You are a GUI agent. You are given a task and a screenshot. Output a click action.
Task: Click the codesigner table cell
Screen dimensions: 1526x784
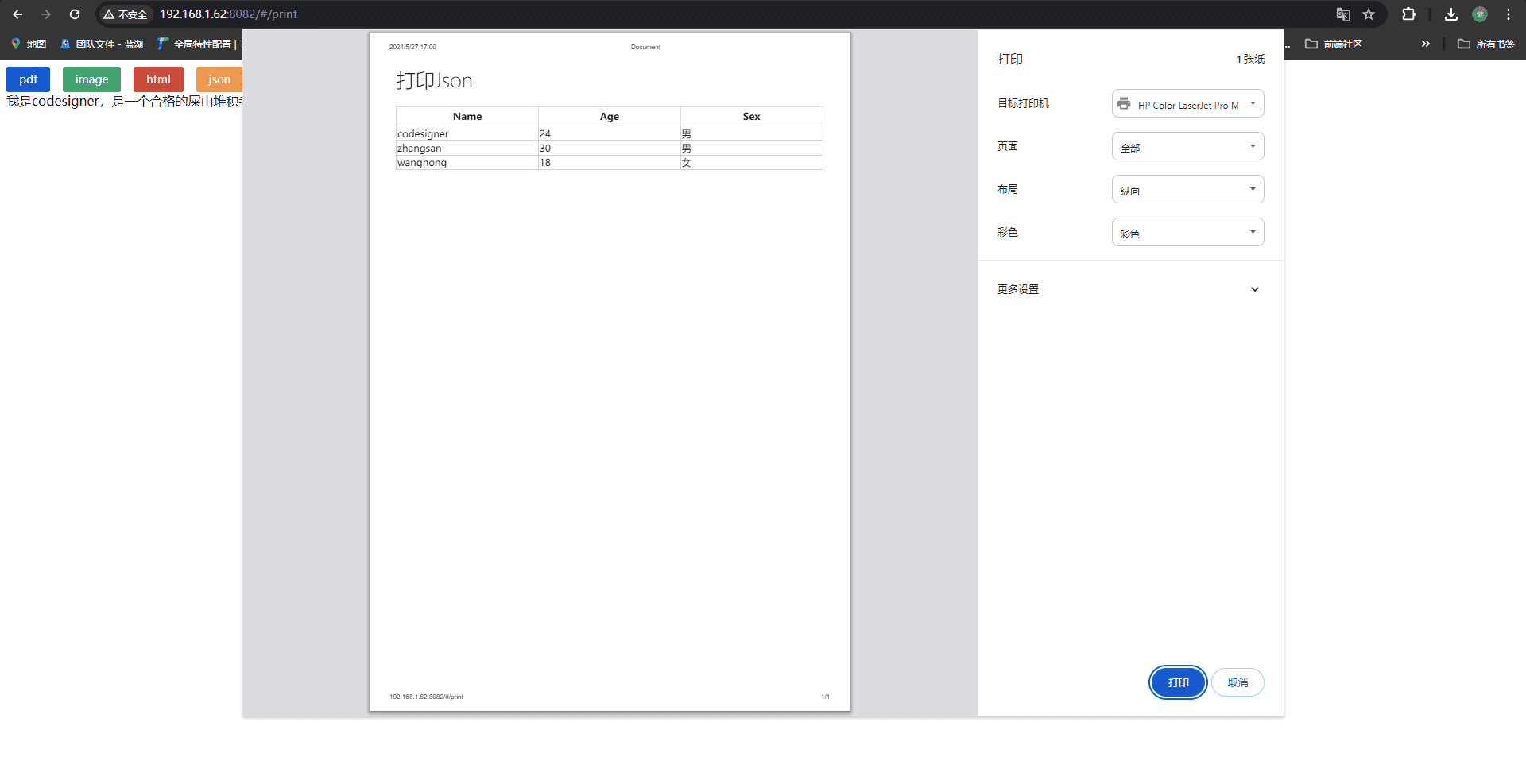pos(467,134)
